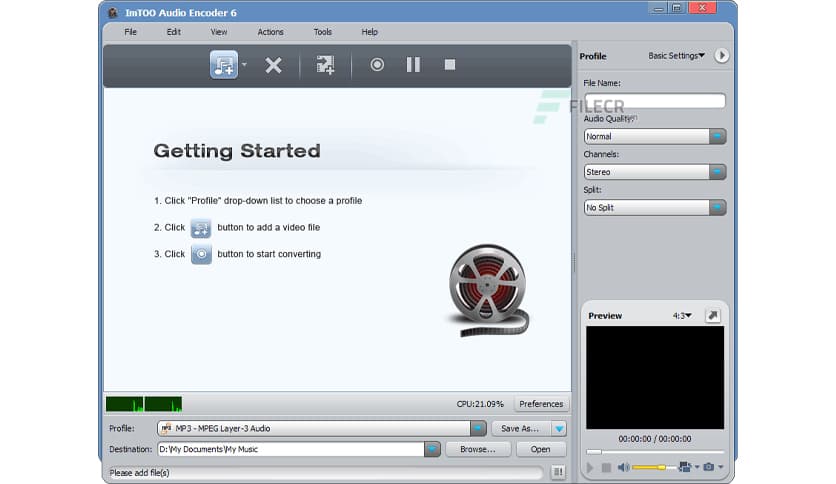Open the Add File button's dropdown arrow

click(x=244, y=64)
